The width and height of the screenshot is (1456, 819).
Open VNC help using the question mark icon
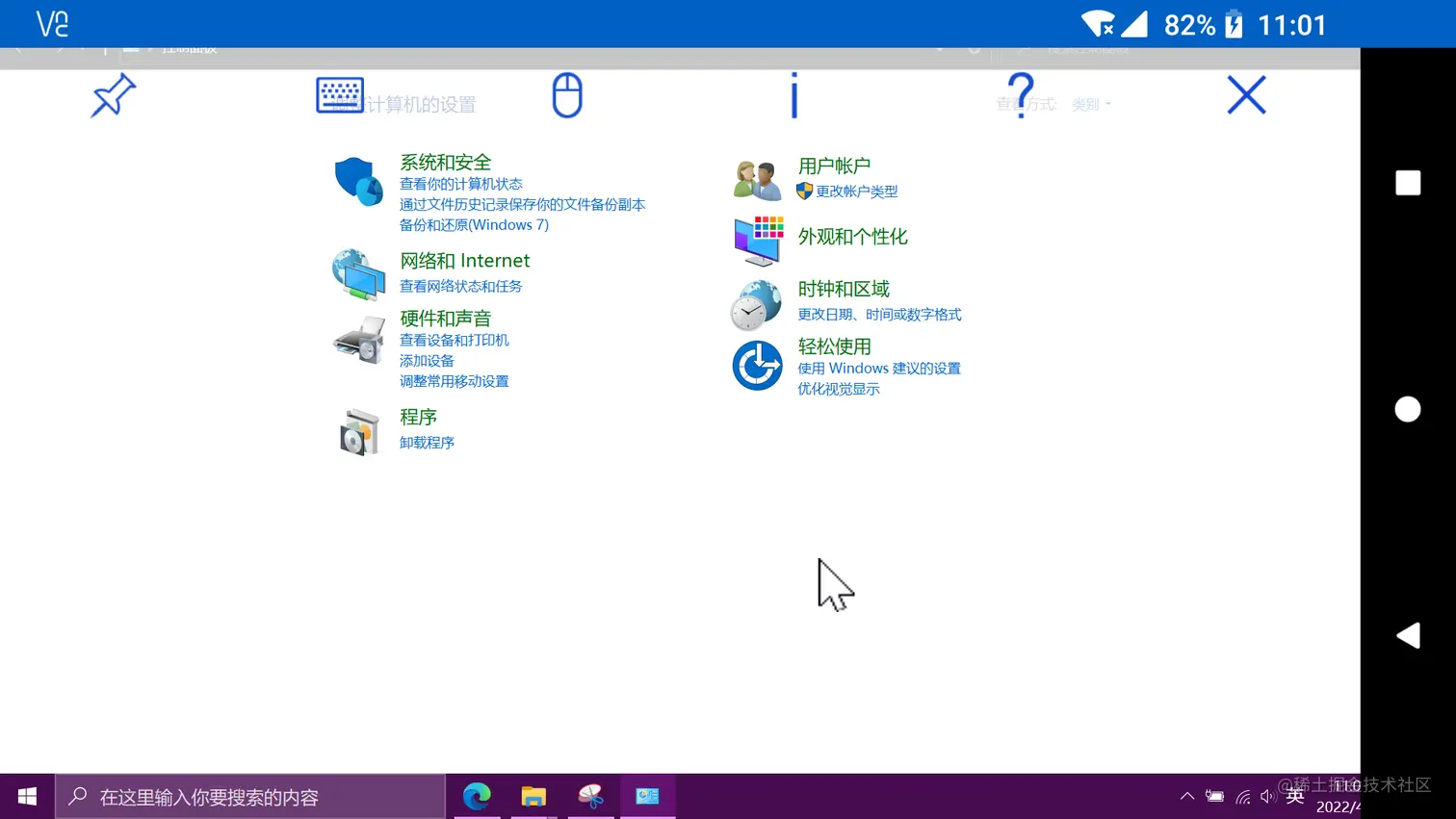point(1019,95)
